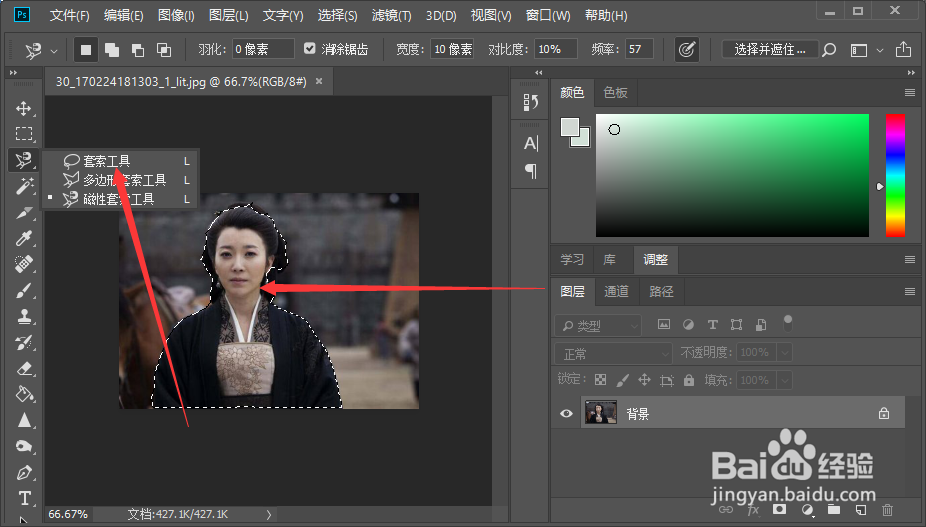Select the Horizontal Type tool
926x527 pixels.
[x=24, y=498]
